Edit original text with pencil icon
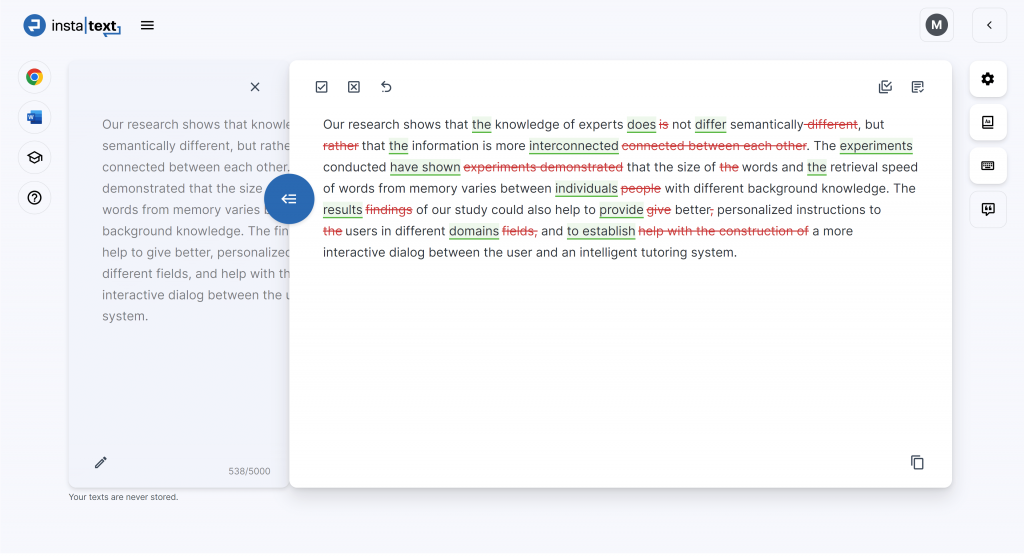The width and height of the screenshot is (1024, 557). click(101, 462)
